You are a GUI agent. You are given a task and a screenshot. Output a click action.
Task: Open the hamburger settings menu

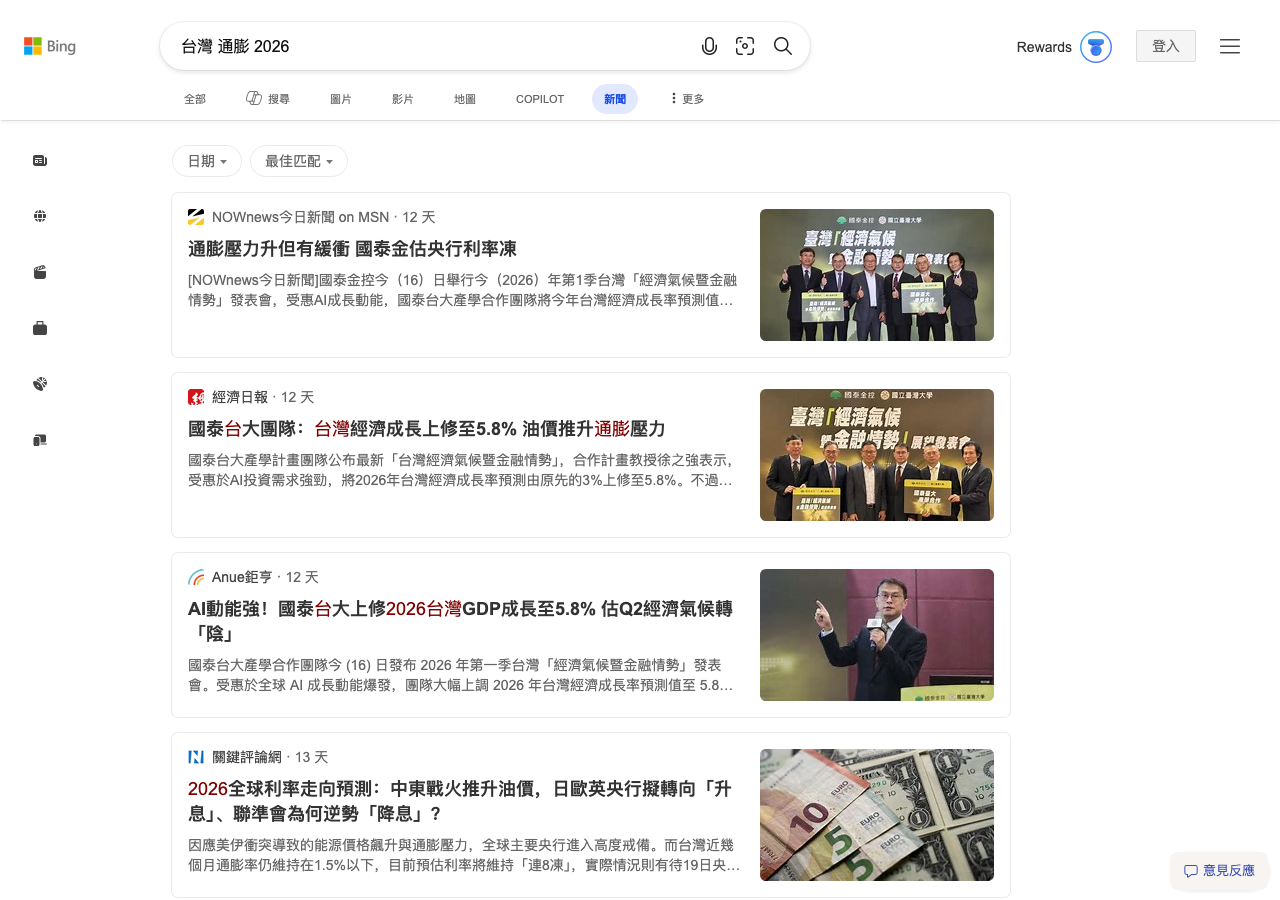point(1230,46)
